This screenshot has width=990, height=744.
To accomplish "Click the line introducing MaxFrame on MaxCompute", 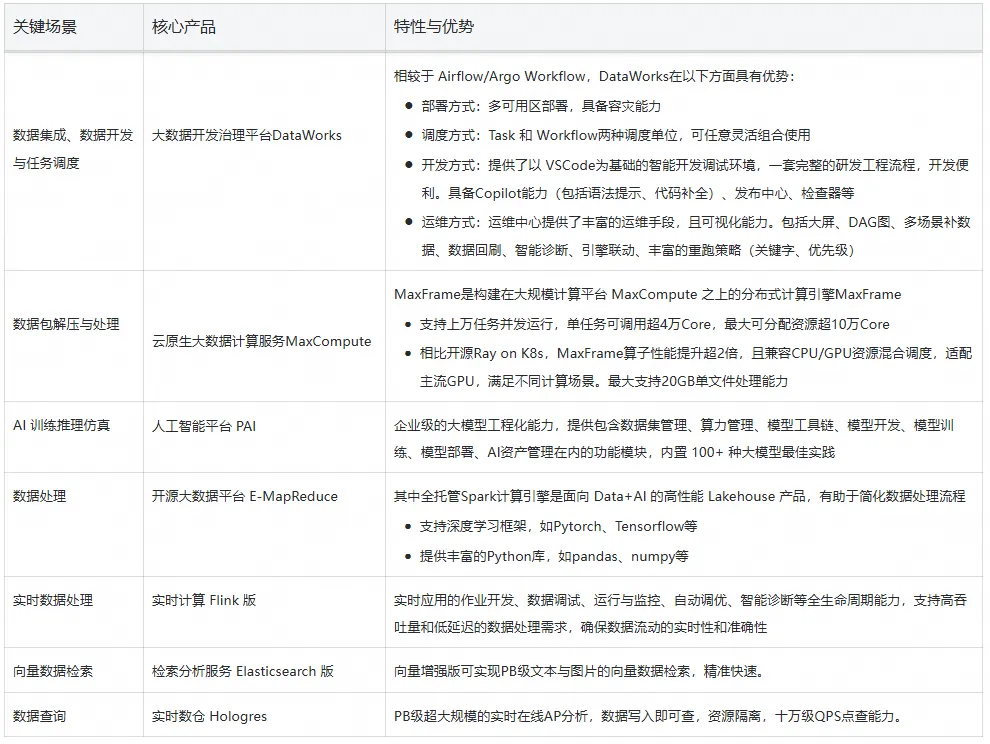I will pos(647,294).
